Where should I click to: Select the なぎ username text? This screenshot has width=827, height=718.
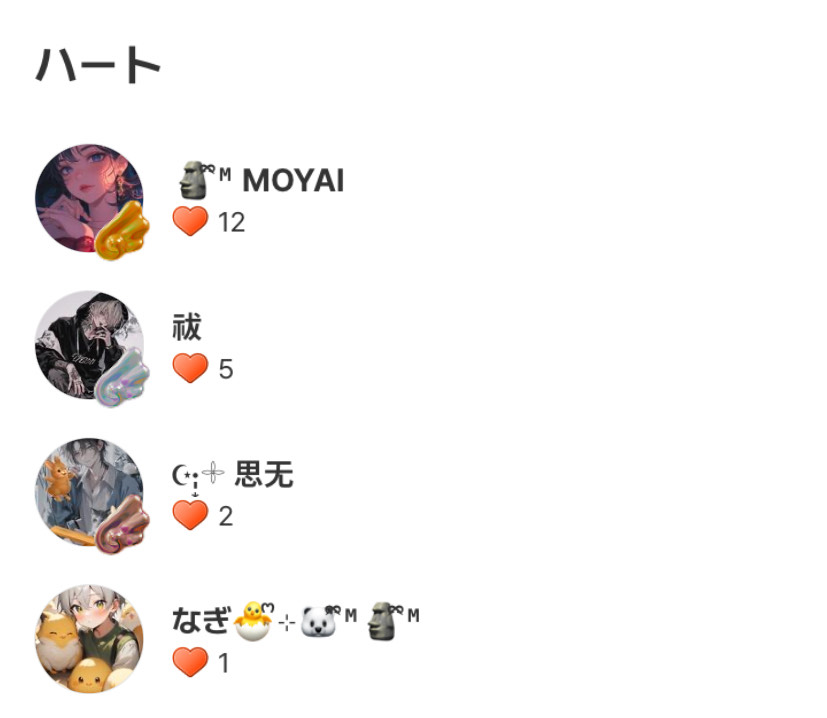coord(202,620)
